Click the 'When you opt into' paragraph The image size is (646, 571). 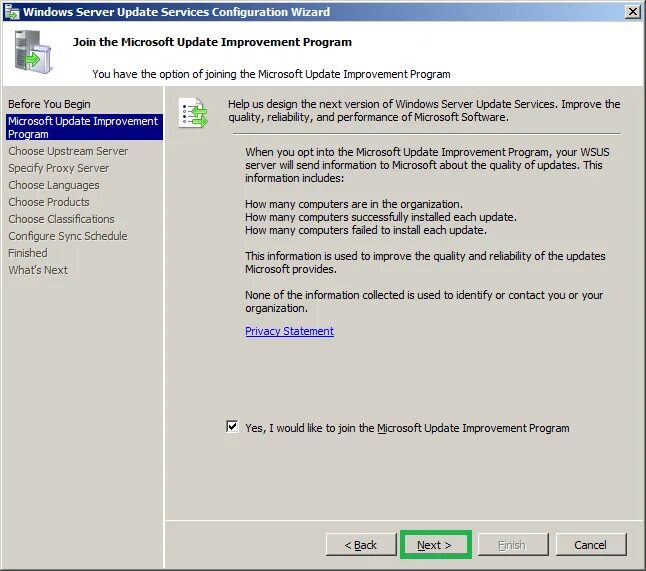coord(427,165)
